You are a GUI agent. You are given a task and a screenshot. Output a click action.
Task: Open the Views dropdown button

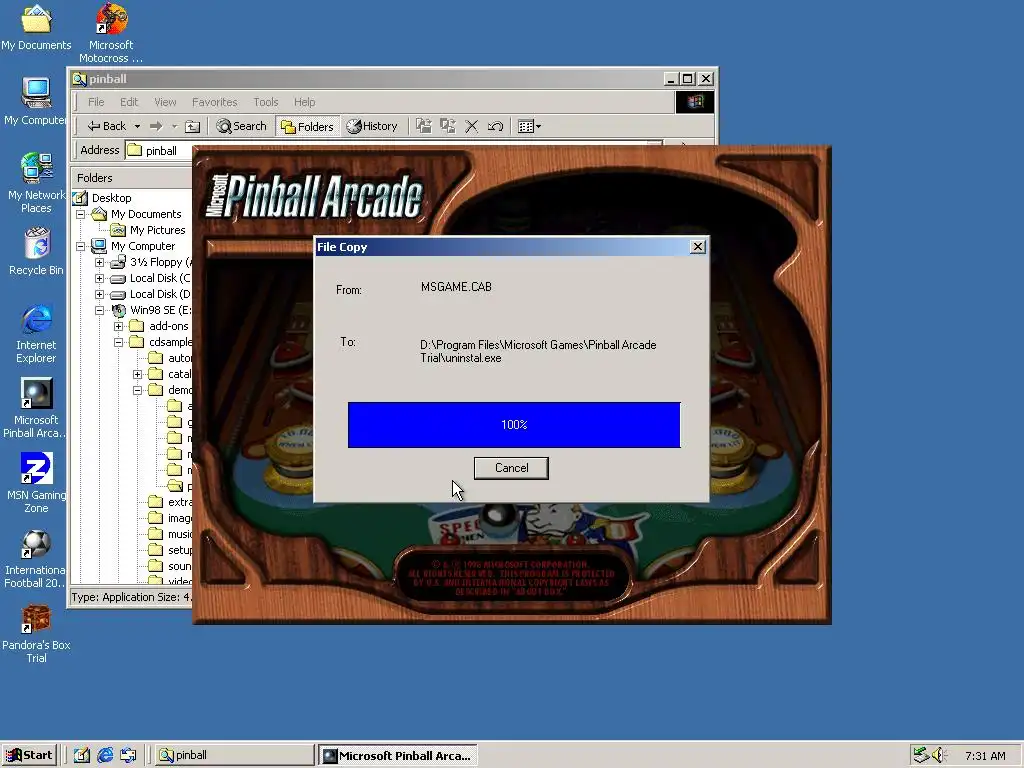[x=529, y=126]
